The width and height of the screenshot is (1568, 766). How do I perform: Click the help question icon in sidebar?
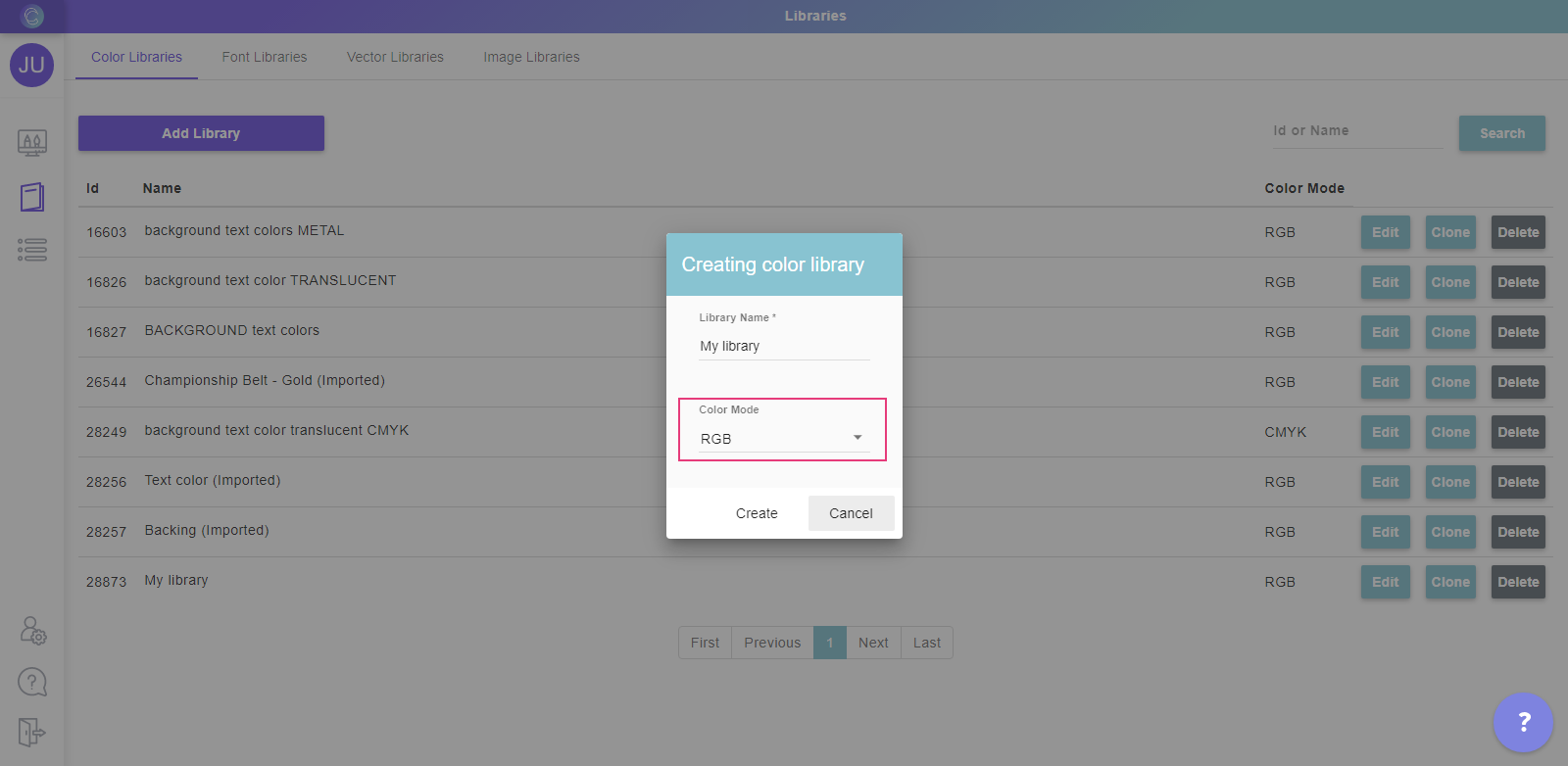point(32,682)
